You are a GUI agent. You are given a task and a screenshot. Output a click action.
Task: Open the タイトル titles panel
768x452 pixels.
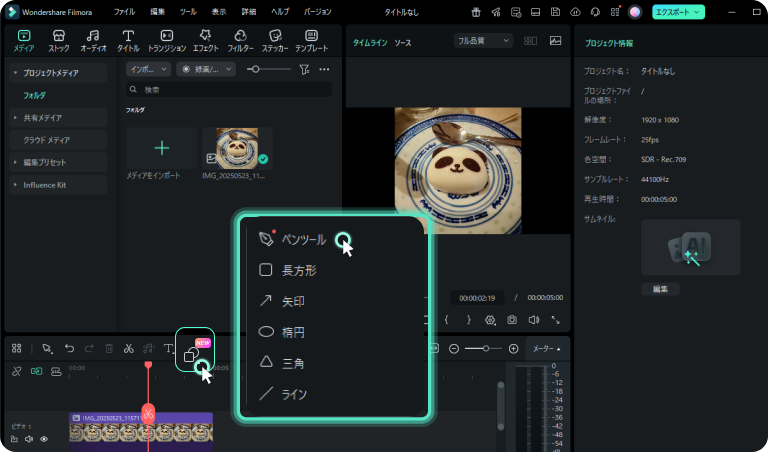pyautogui.click(x=128, y=41)
